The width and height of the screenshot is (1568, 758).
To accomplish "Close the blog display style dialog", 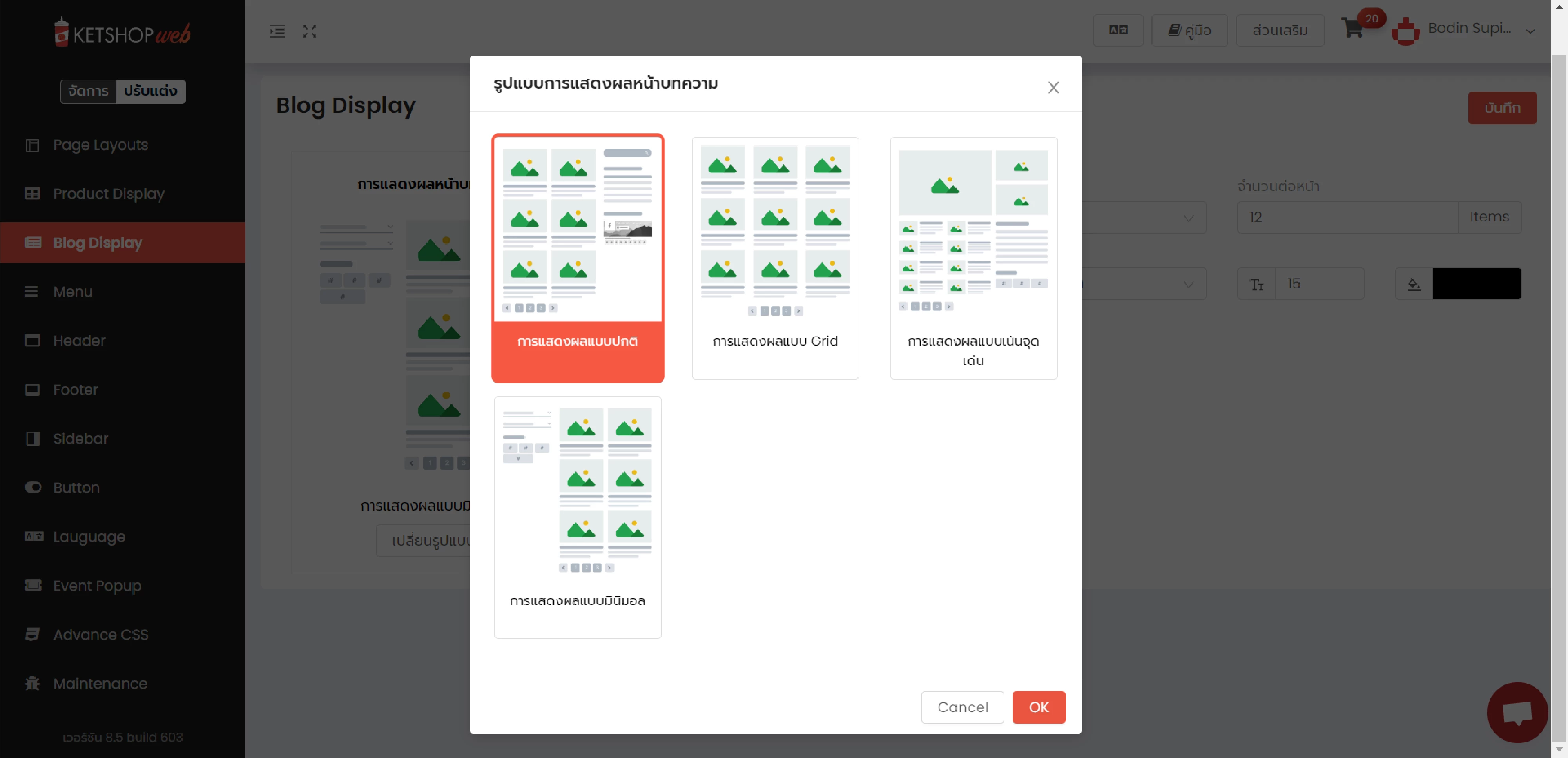I will 1053,88.
